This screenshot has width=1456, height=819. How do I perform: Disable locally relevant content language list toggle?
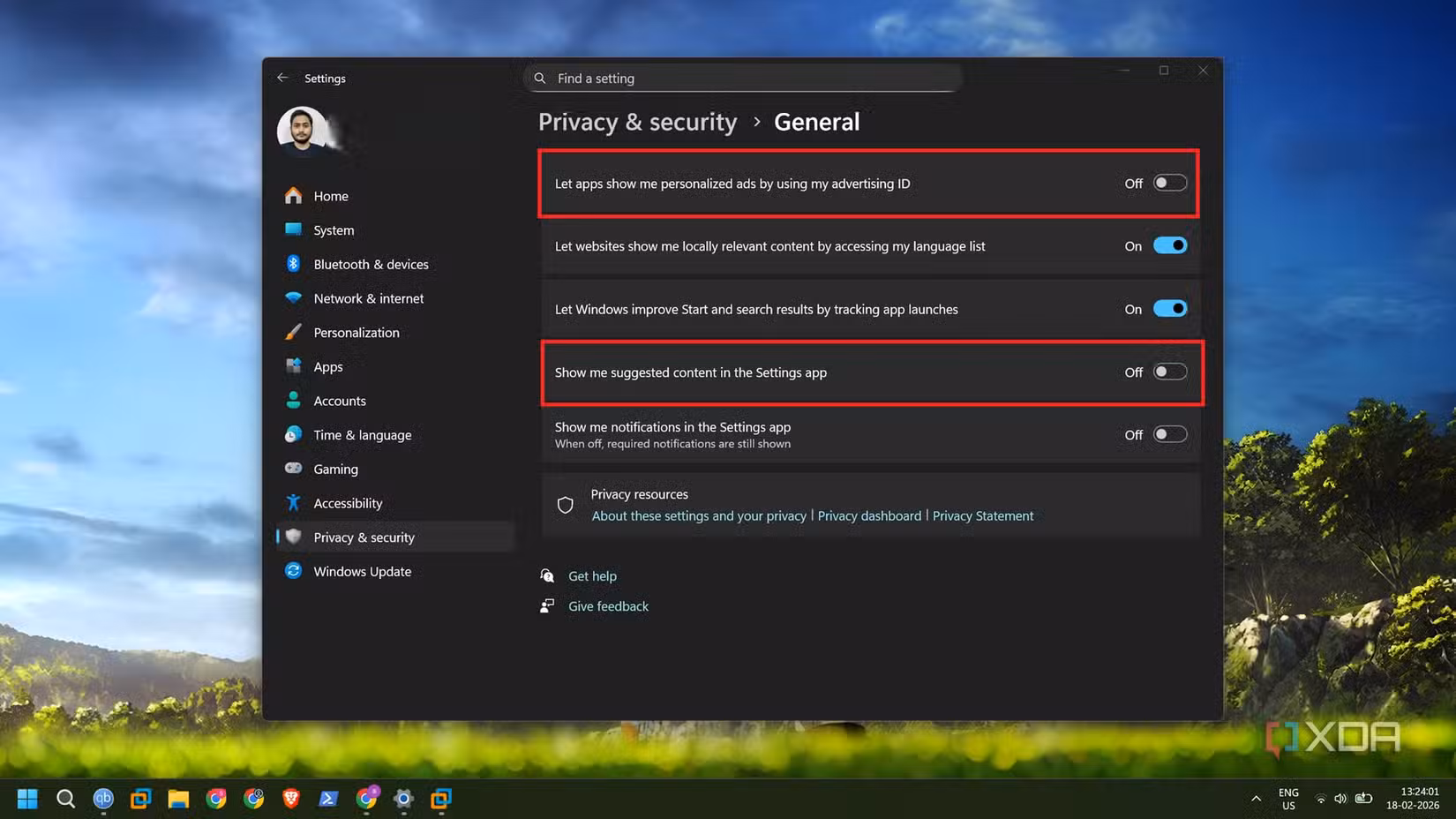(x=1170, y=245)
